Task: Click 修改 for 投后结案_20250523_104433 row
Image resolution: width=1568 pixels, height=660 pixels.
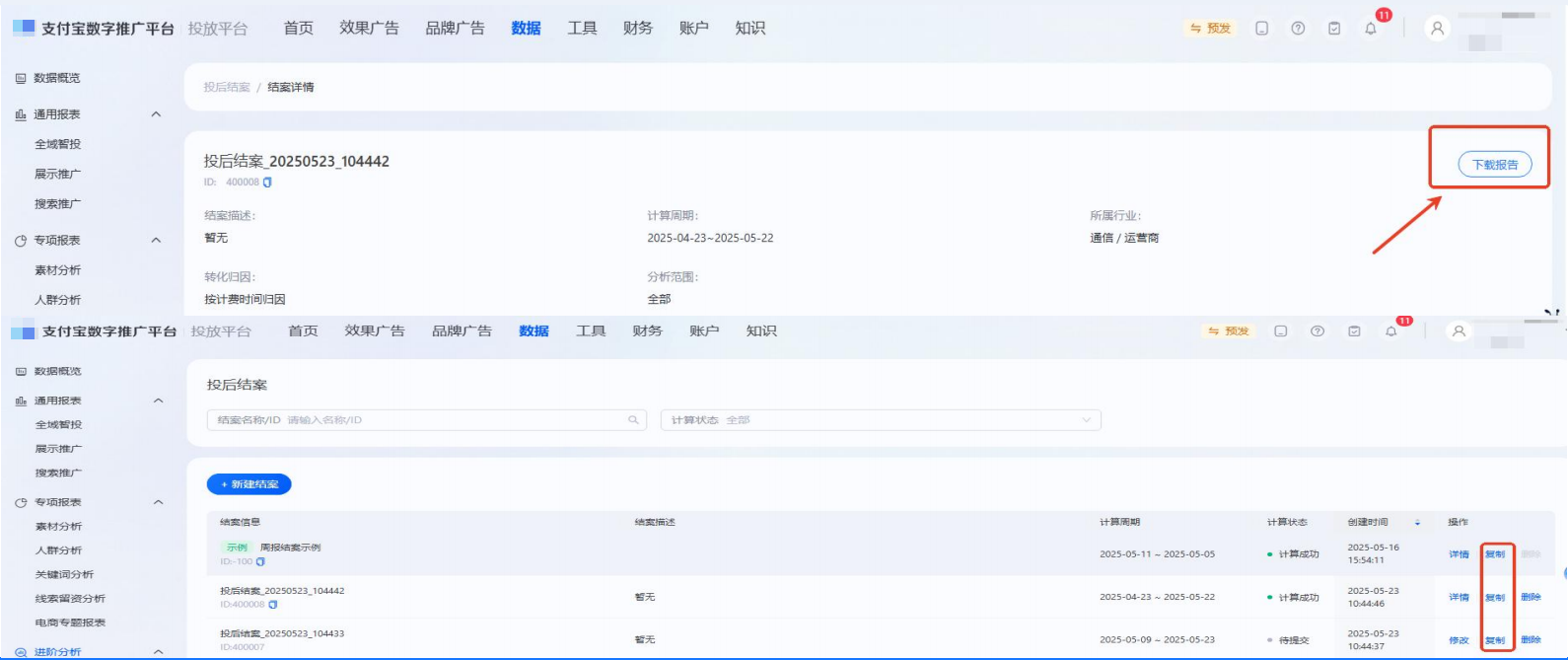Action: (x=1459, y=641)
